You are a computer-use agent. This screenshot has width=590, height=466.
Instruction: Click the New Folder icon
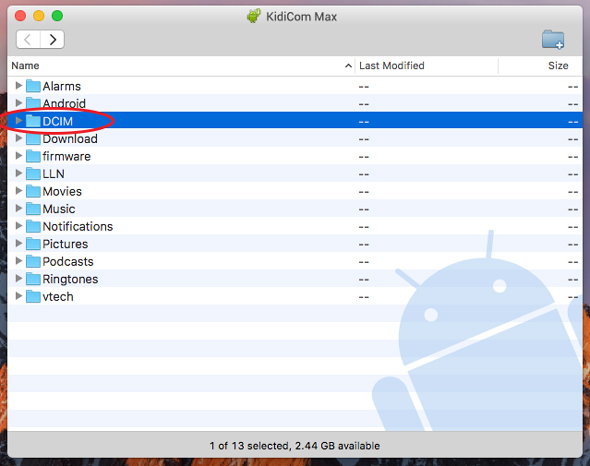(x=553, y=40)
